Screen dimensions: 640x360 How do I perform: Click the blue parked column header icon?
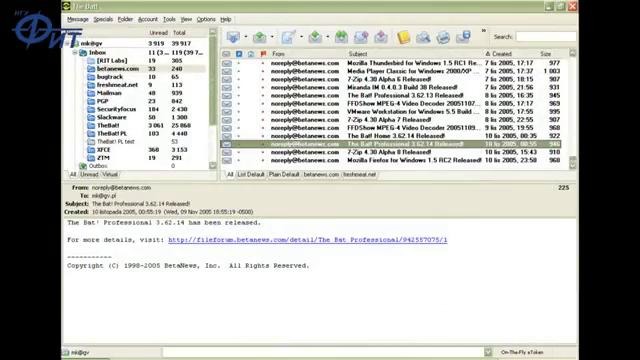tap(239, 54)
